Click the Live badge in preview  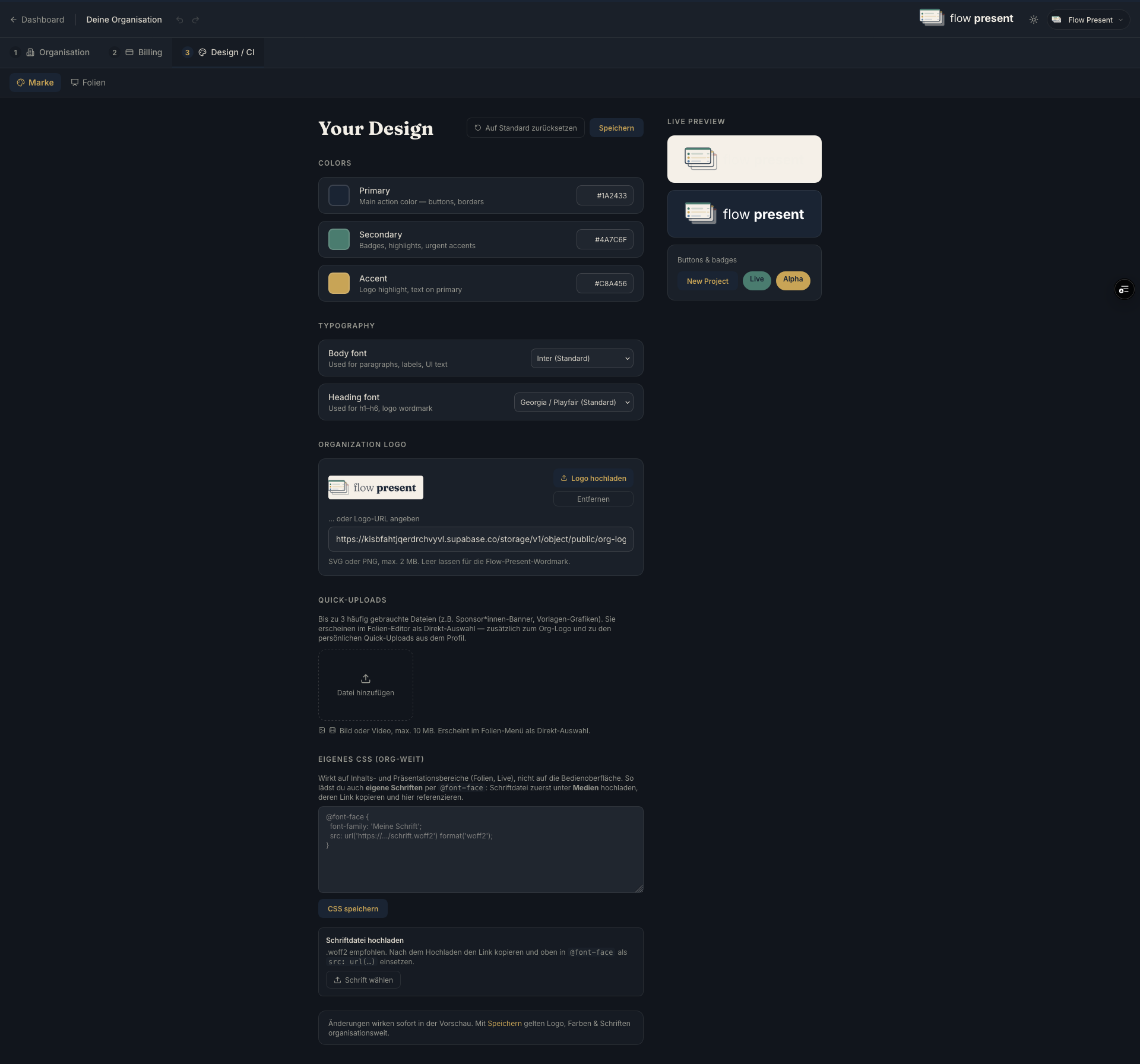click(x=757, y=281)
